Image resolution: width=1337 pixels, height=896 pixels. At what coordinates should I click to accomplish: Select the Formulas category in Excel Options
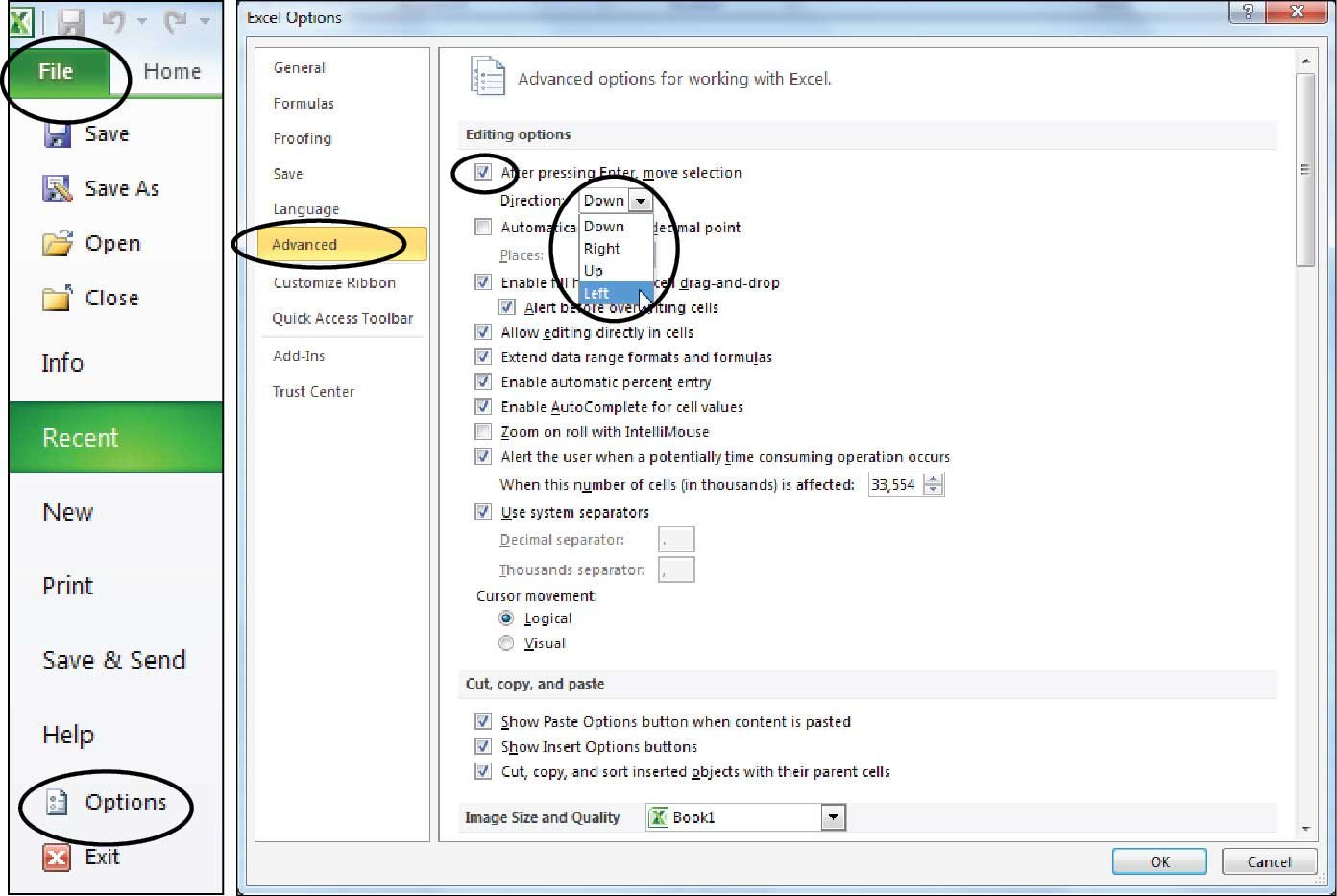coord(304,104)
